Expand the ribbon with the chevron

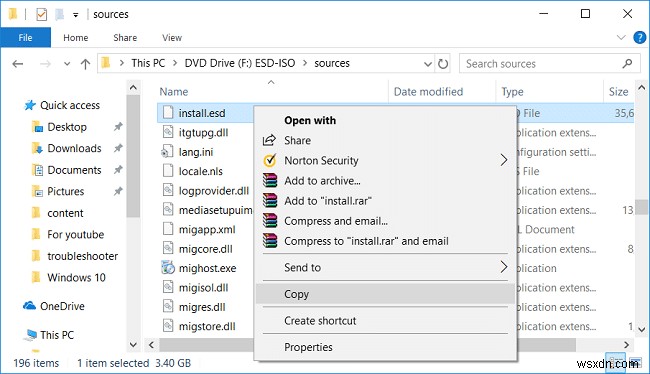pyautogui.click(x=621, y=38)
